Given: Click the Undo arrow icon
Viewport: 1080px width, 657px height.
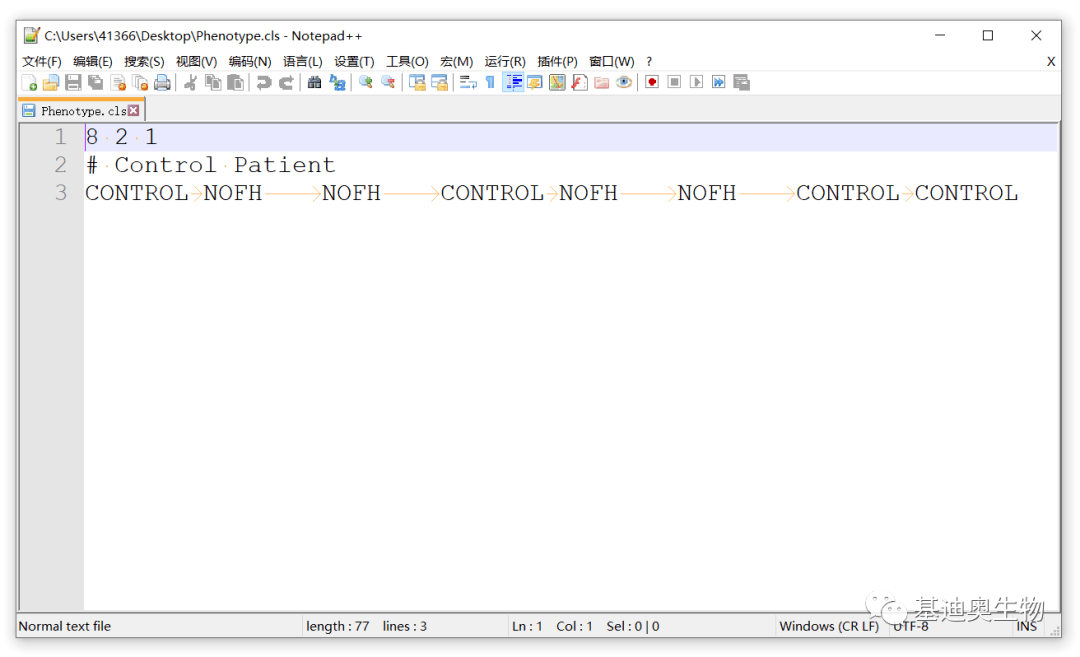Looking at the screenshot, I should pos(264,83).
